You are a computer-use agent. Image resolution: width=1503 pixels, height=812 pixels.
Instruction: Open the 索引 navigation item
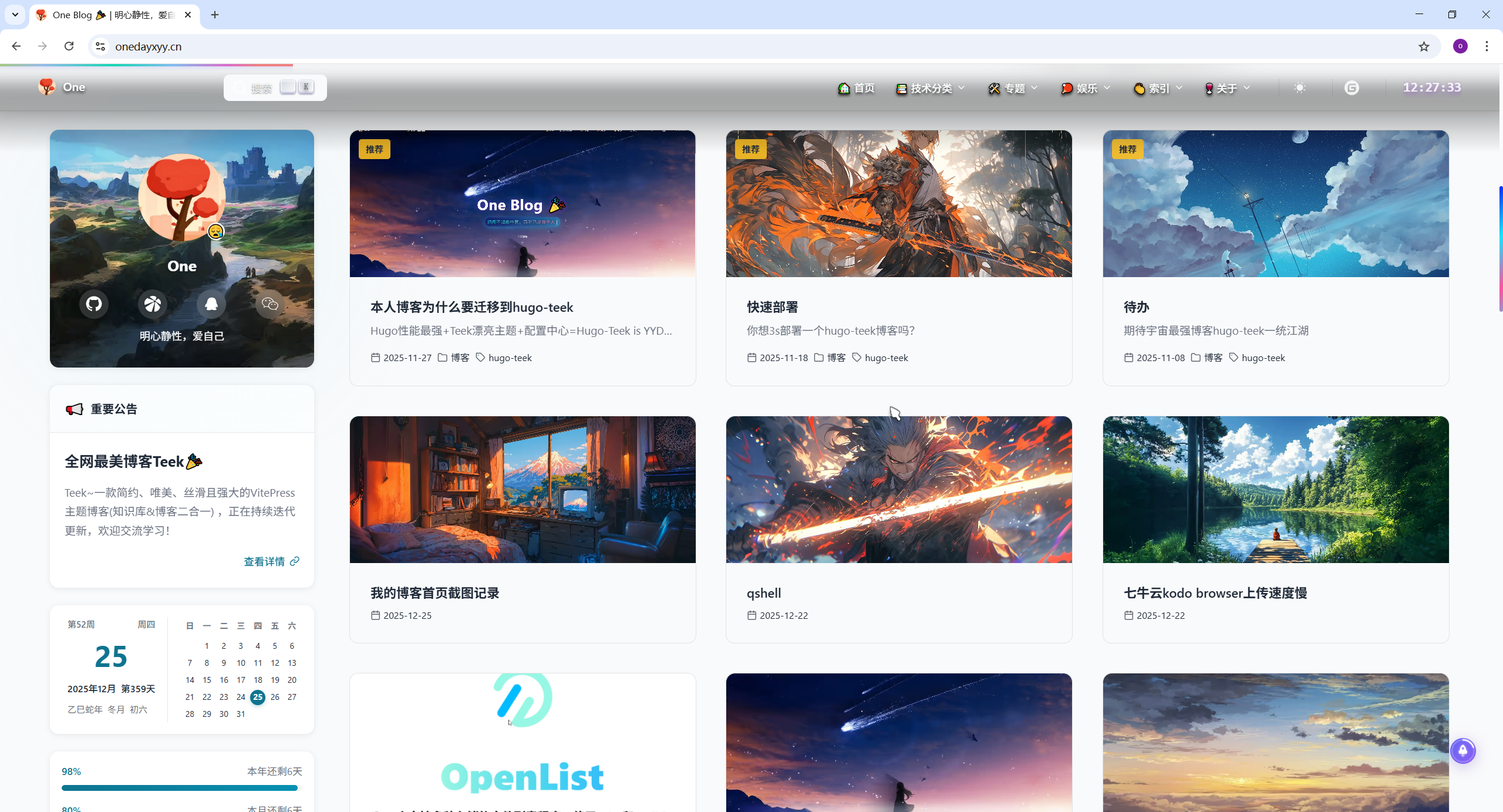click(1158, 88)
